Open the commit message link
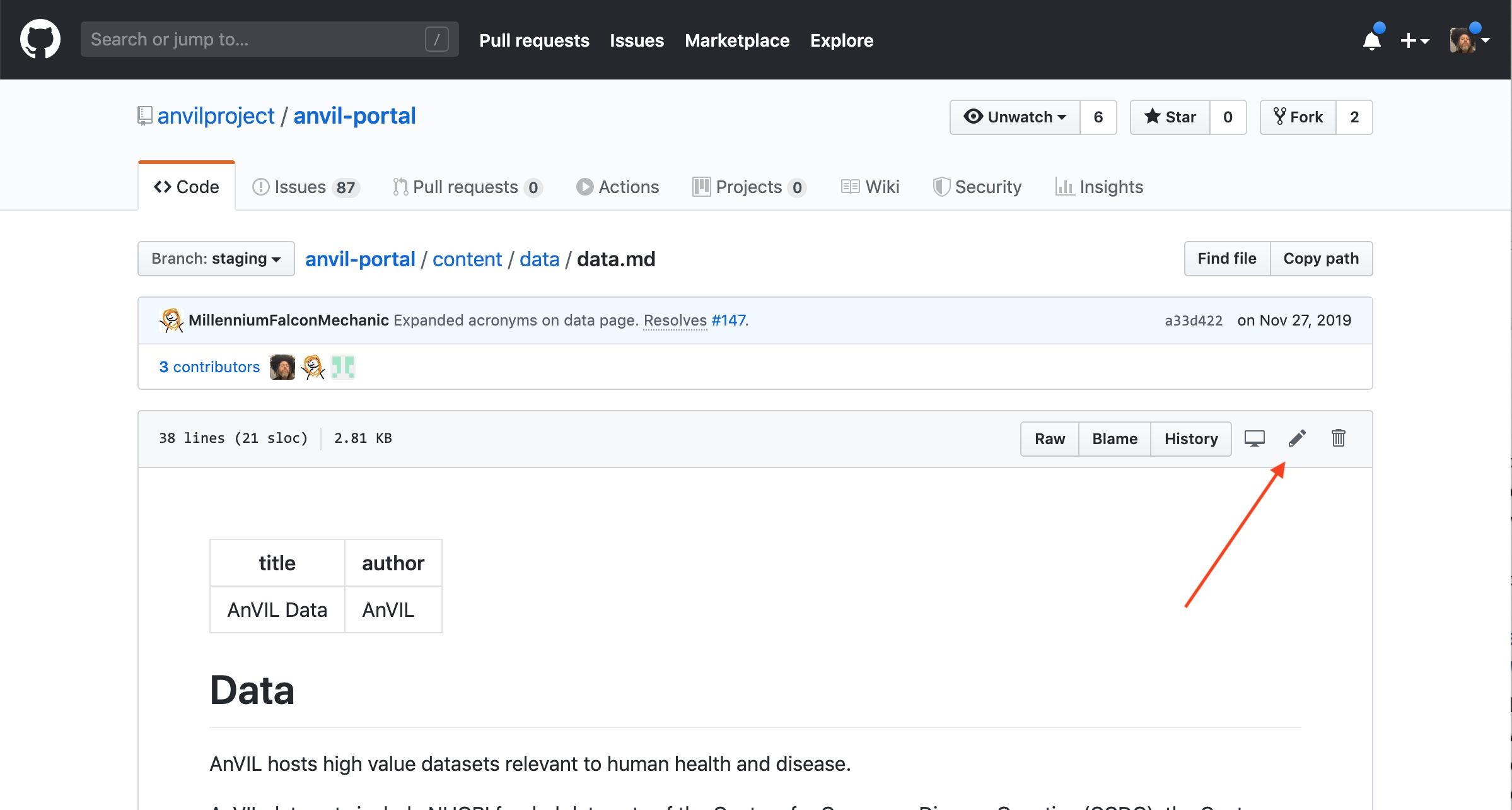1512x810 pixels. [x=516, y=320]
